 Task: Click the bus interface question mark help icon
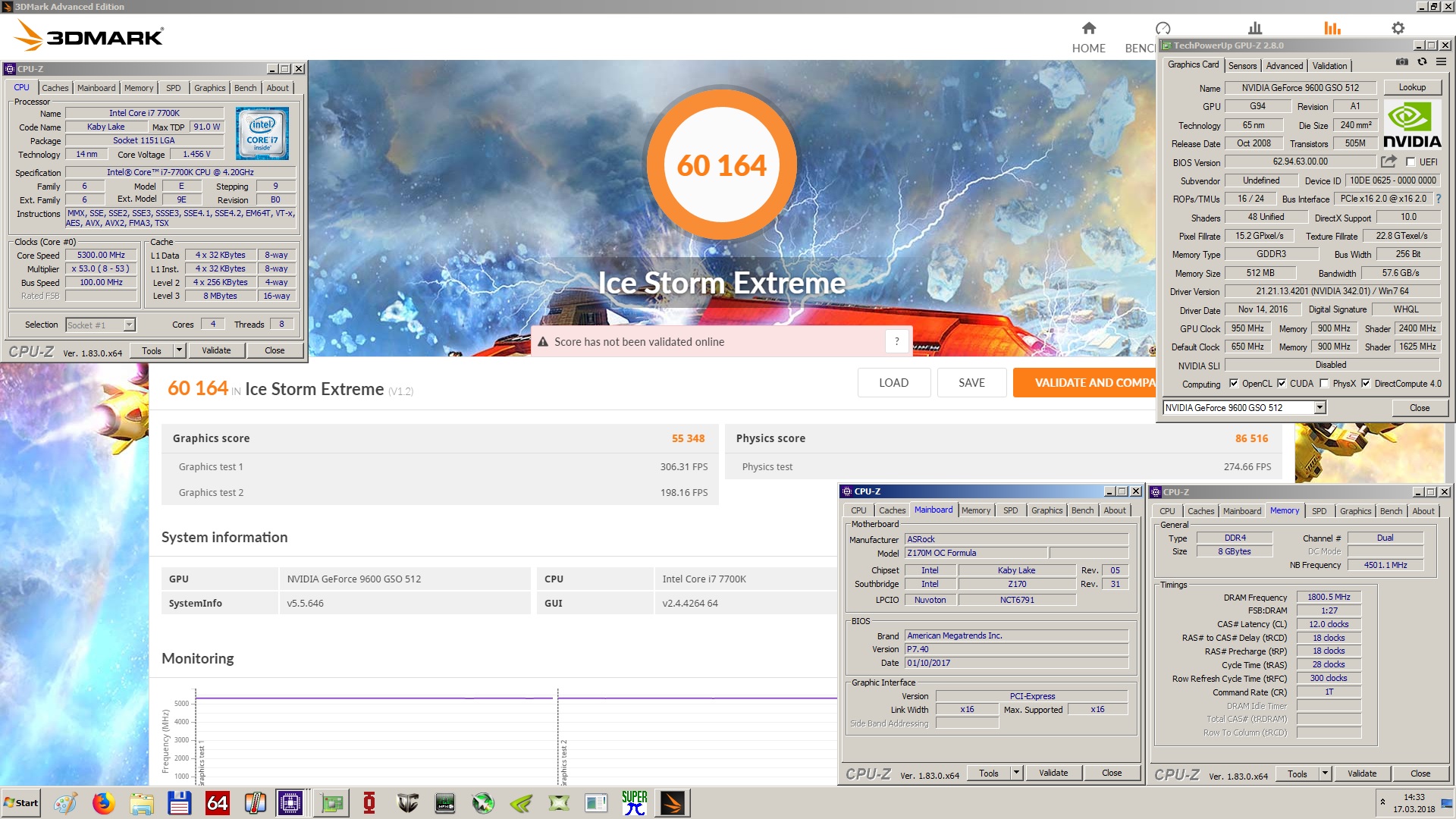pyautogui.click(x=1438, y=199)
